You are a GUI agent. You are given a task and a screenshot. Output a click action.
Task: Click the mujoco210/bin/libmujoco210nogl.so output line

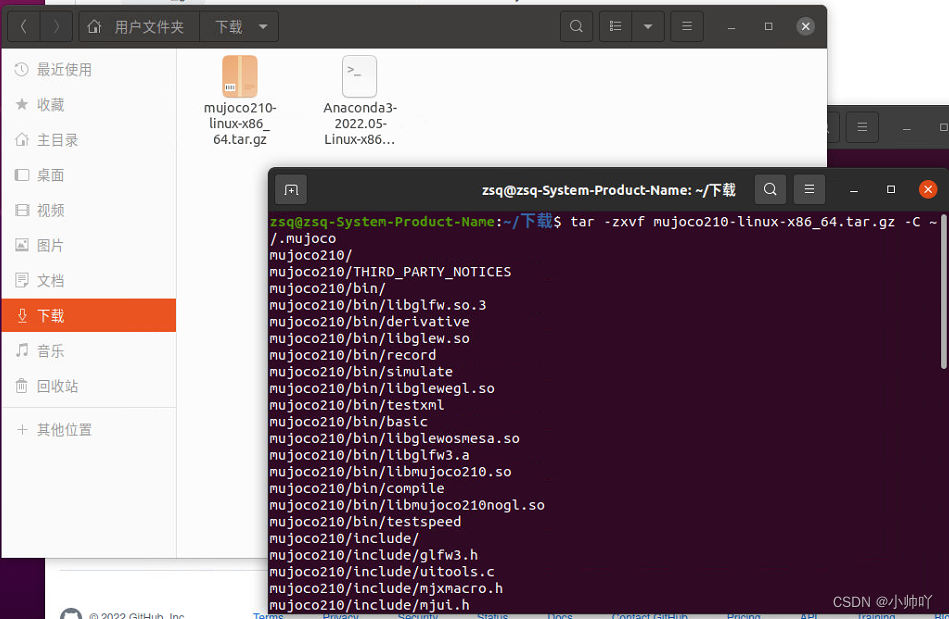point(407,505)
